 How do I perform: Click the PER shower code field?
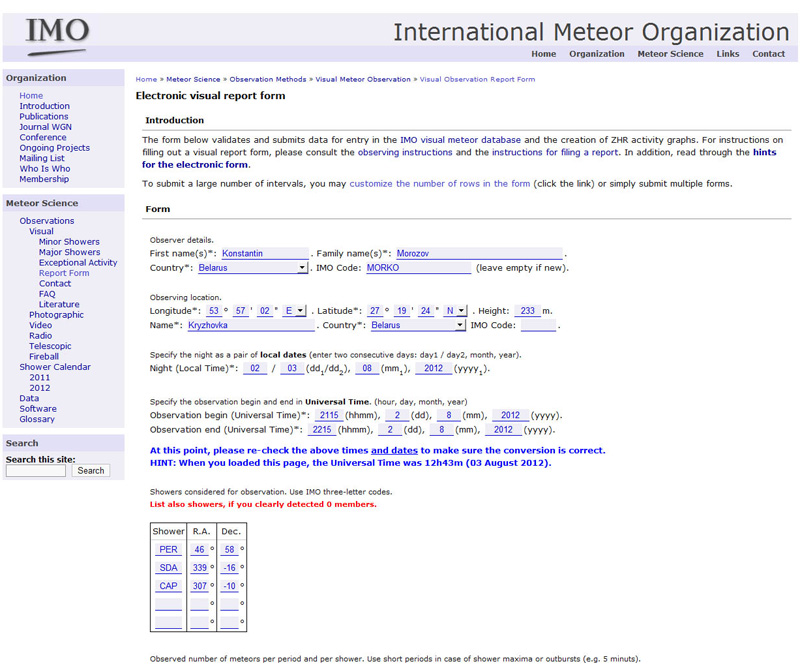[x=169, y=550]
